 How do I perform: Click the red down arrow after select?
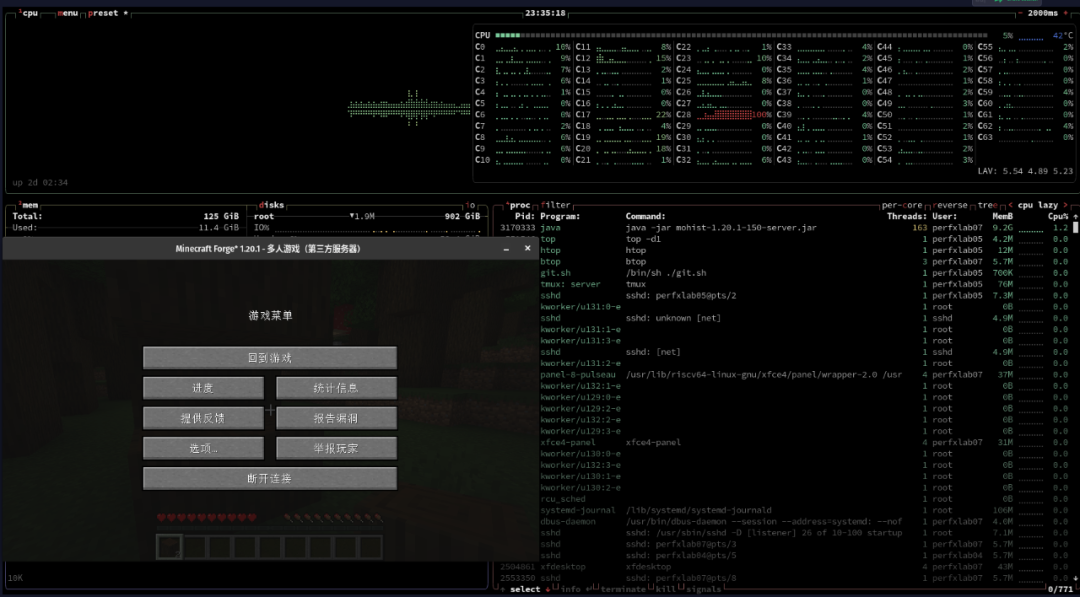(548, 589)
